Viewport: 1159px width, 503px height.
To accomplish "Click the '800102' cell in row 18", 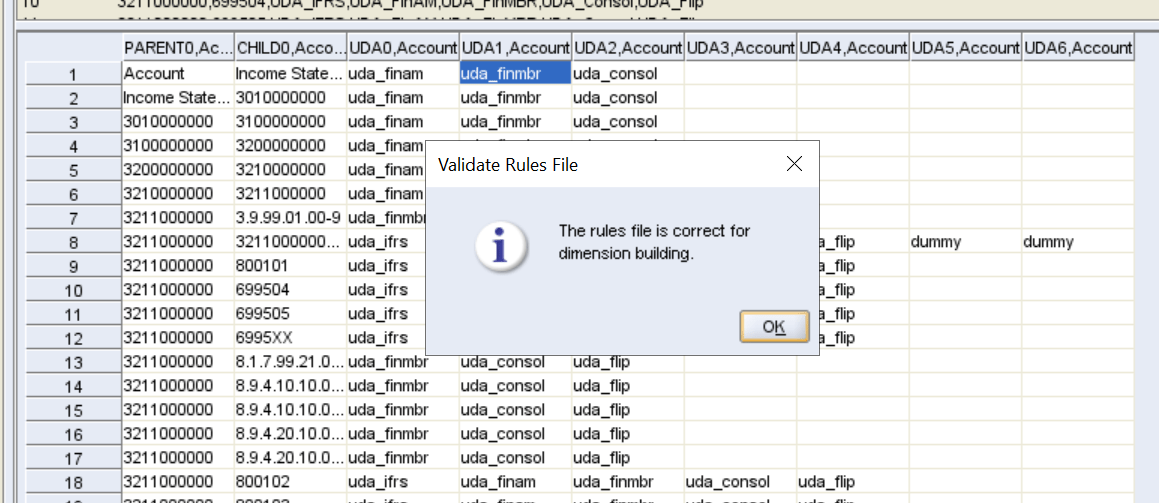I will pyautogui.click(x=290, y=482).
